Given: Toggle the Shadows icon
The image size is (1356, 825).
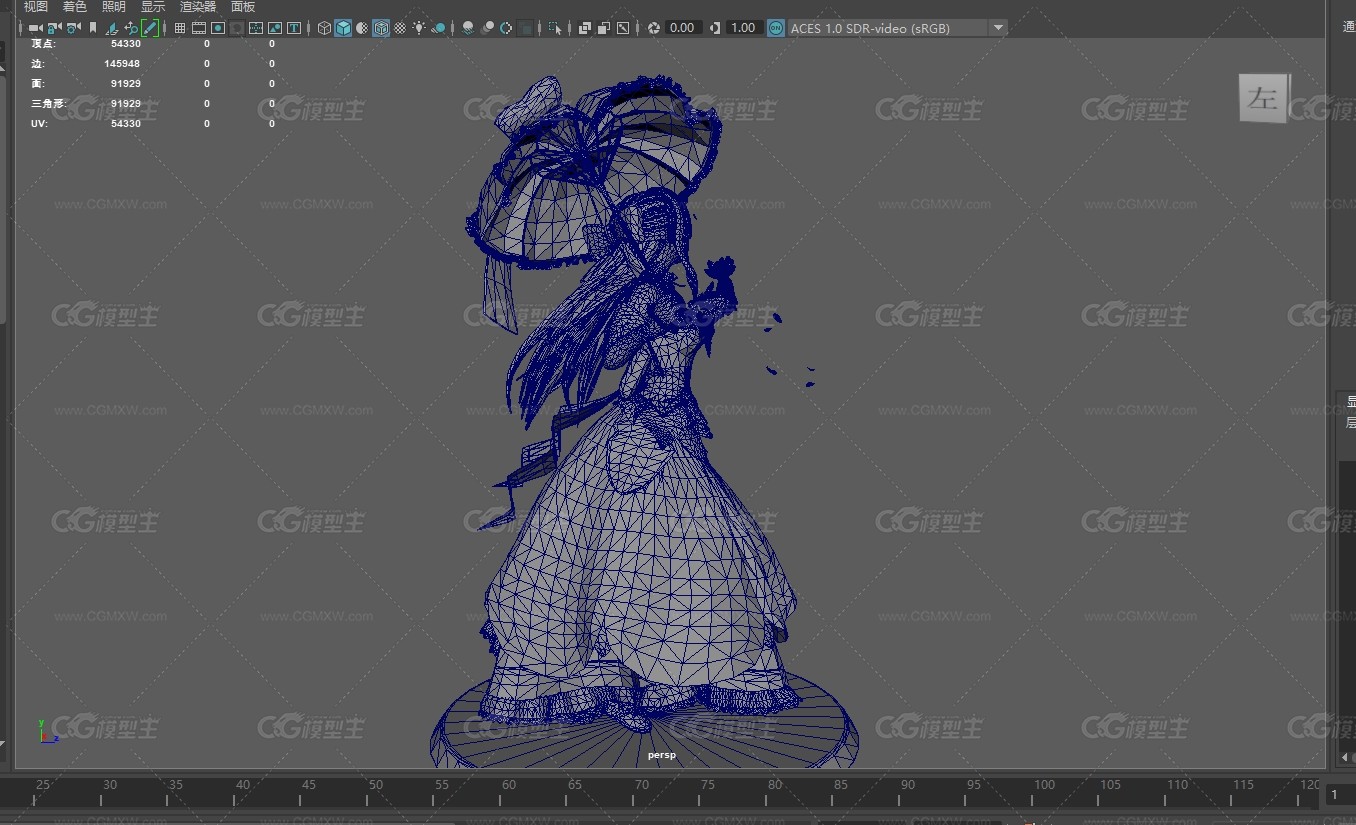Looking at the screenshot, I should pos(438,28).
